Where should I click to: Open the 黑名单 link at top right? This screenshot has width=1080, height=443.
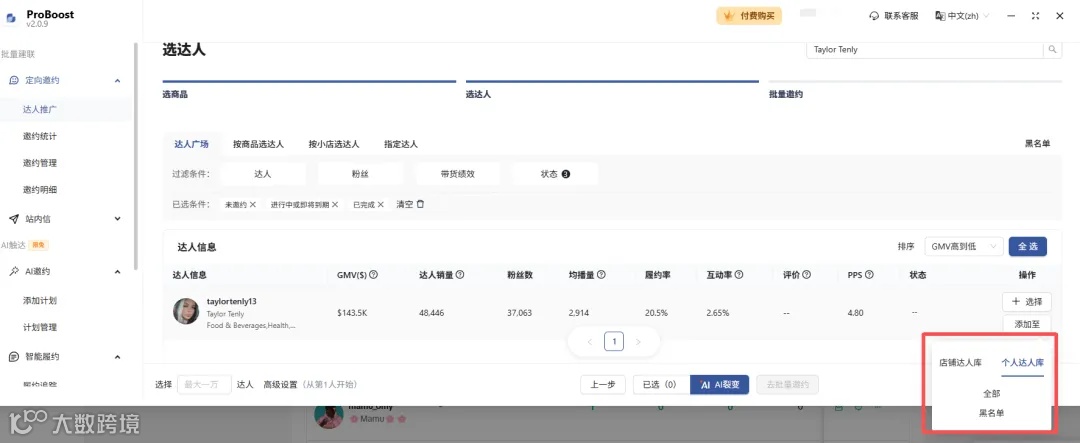tap(1037, 144)
